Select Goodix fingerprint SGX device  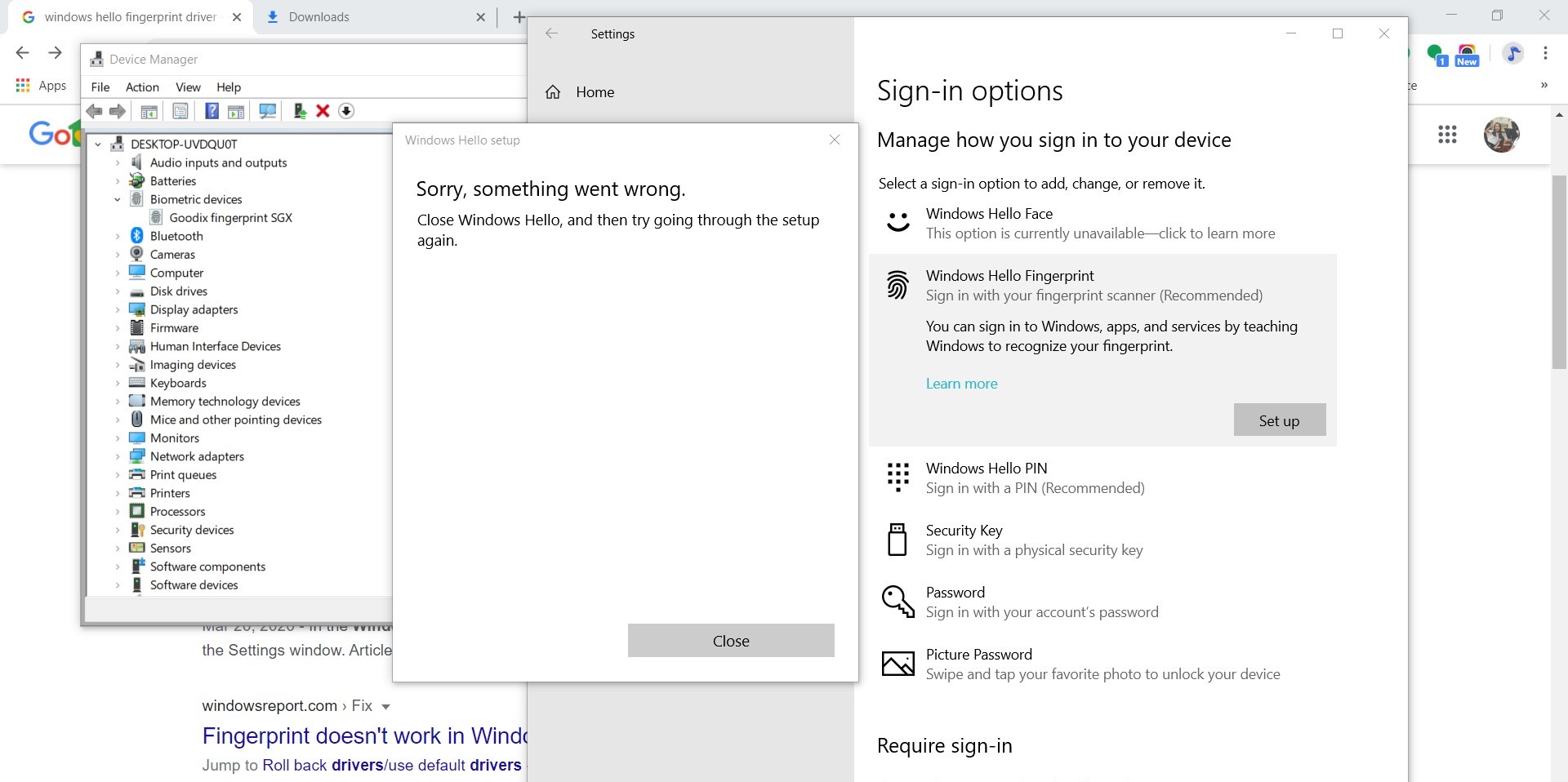pyautogui.click(x=230, y=218)
